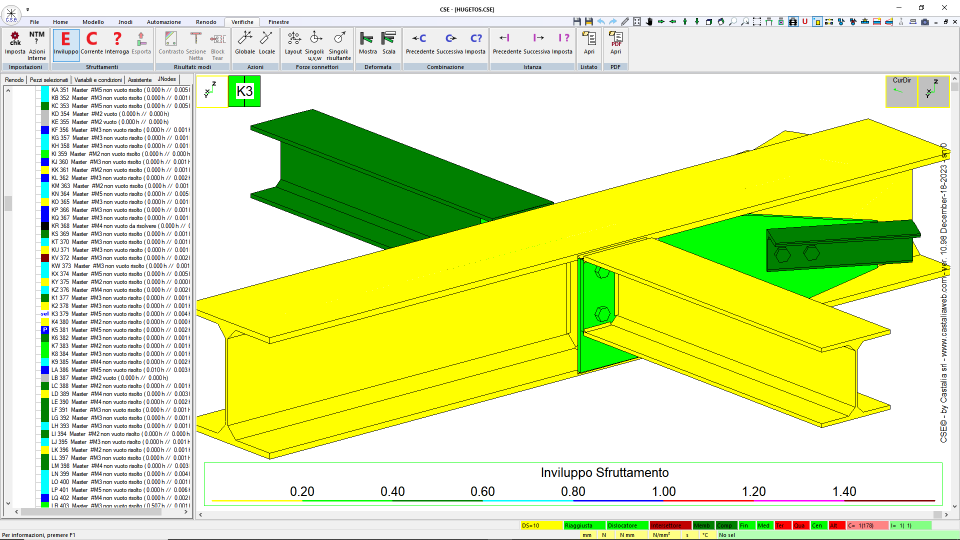Viewport: 960px width, 540px height.
Task: Select the Inviluppo envelope icon
Action: 66,43
